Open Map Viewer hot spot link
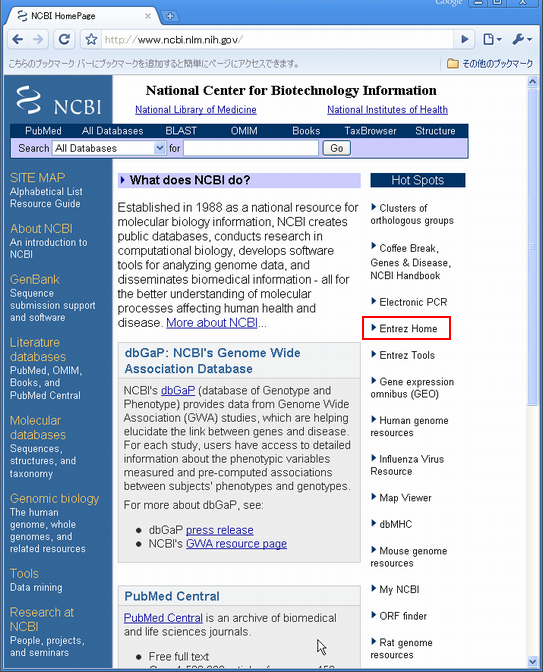Image resolution: width=543 pixels, height=672 pixels. (405, 498)
